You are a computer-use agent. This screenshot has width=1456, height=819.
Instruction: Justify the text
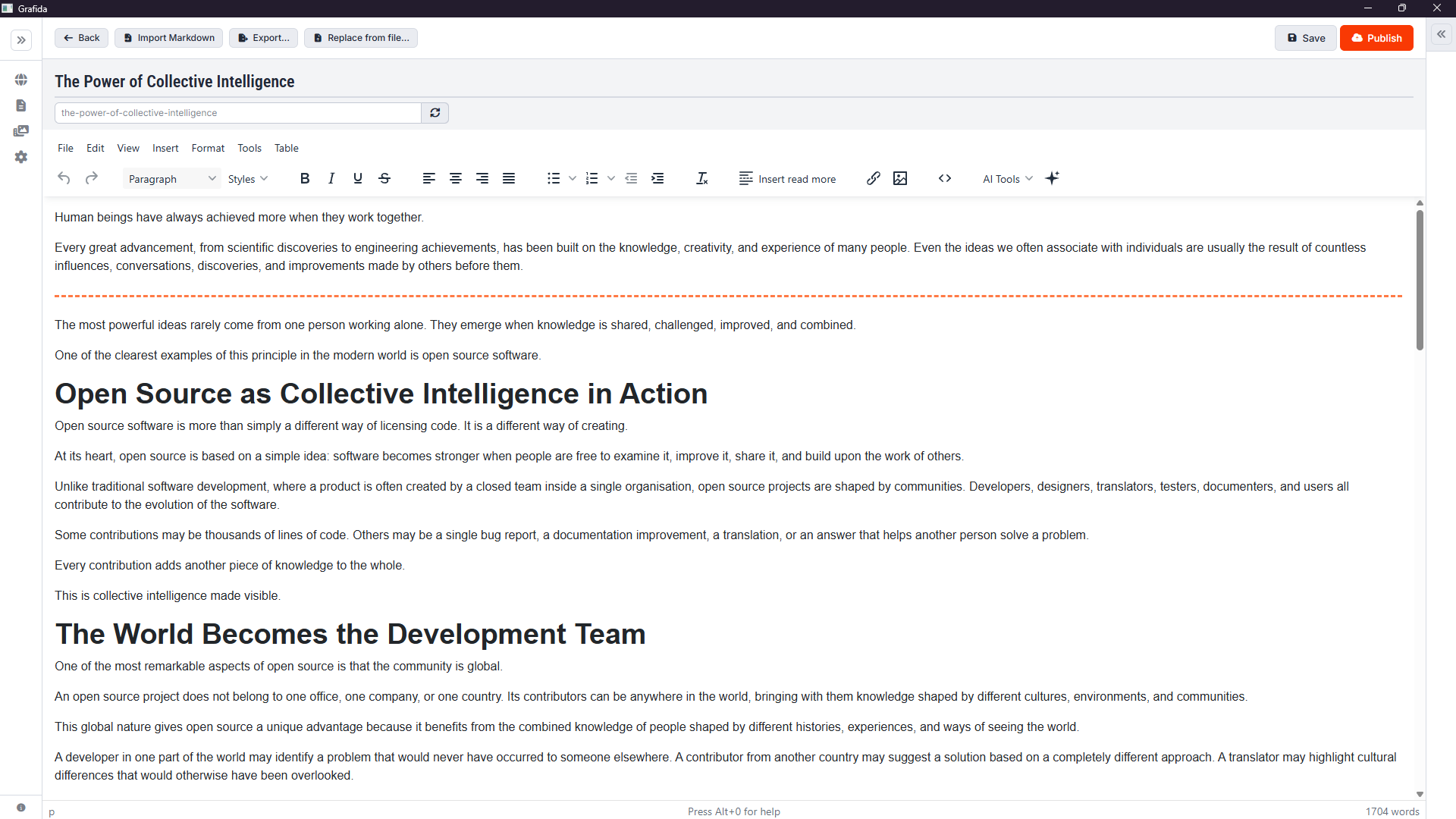click(509, 178)
